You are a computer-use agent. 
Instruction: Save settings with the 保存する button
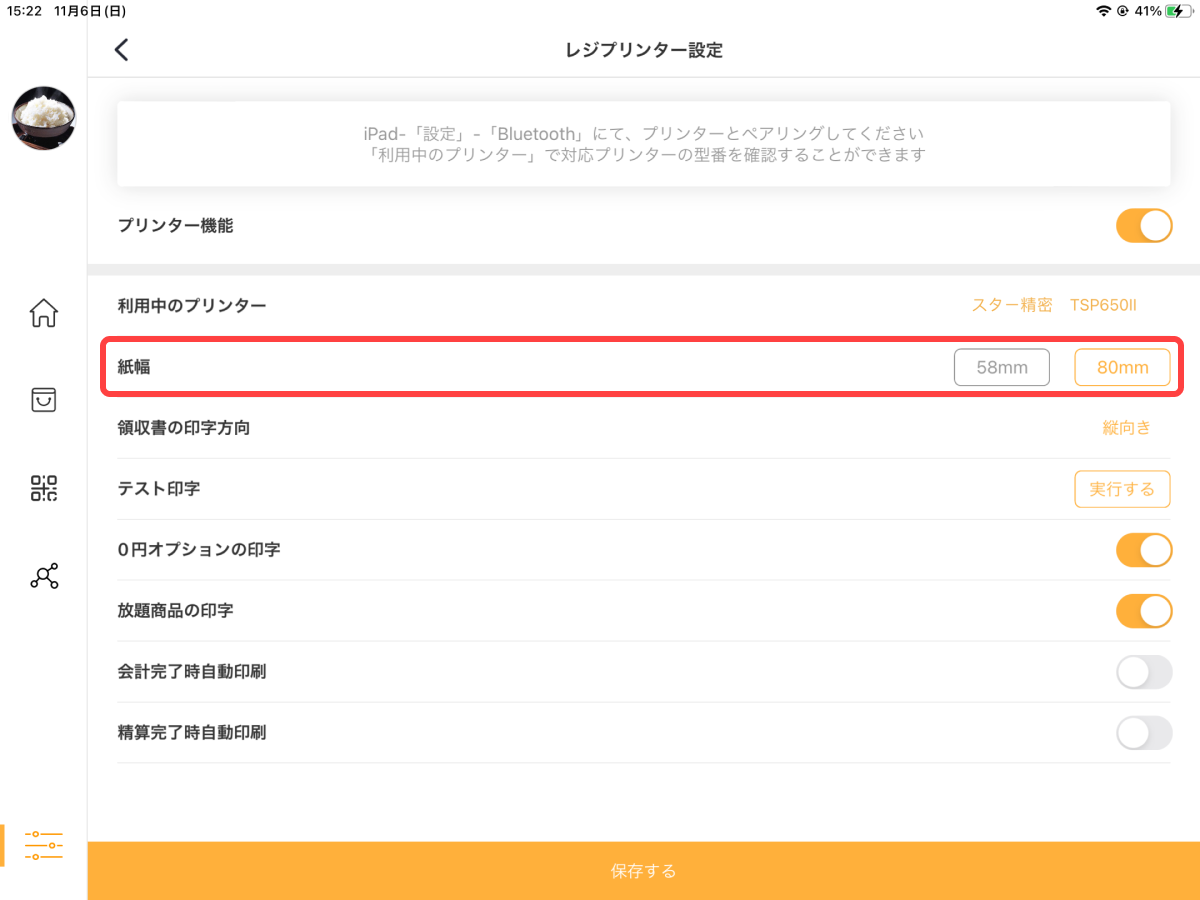pyautogui.click(x=643, y=871)
